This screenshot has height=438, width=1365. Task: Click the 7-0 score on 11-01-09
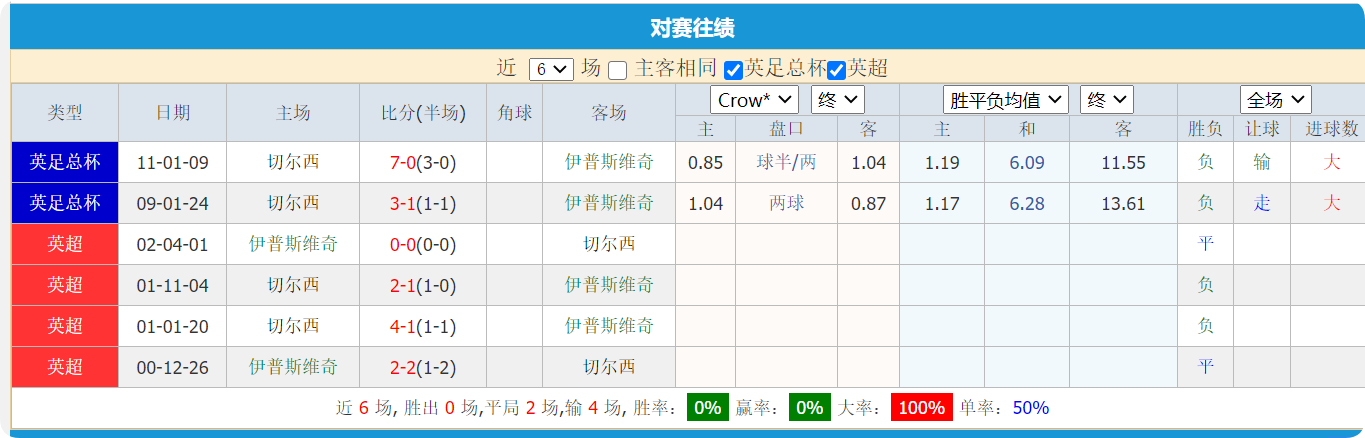402,163
